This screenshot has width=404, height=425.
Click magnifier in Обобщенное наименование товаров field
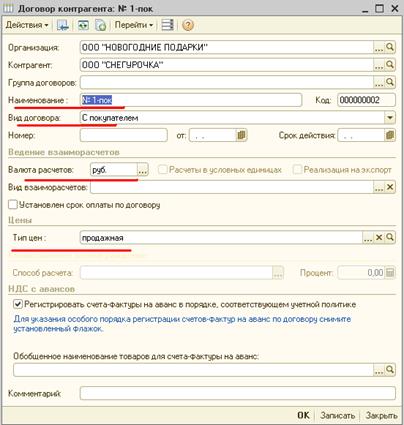390,370
